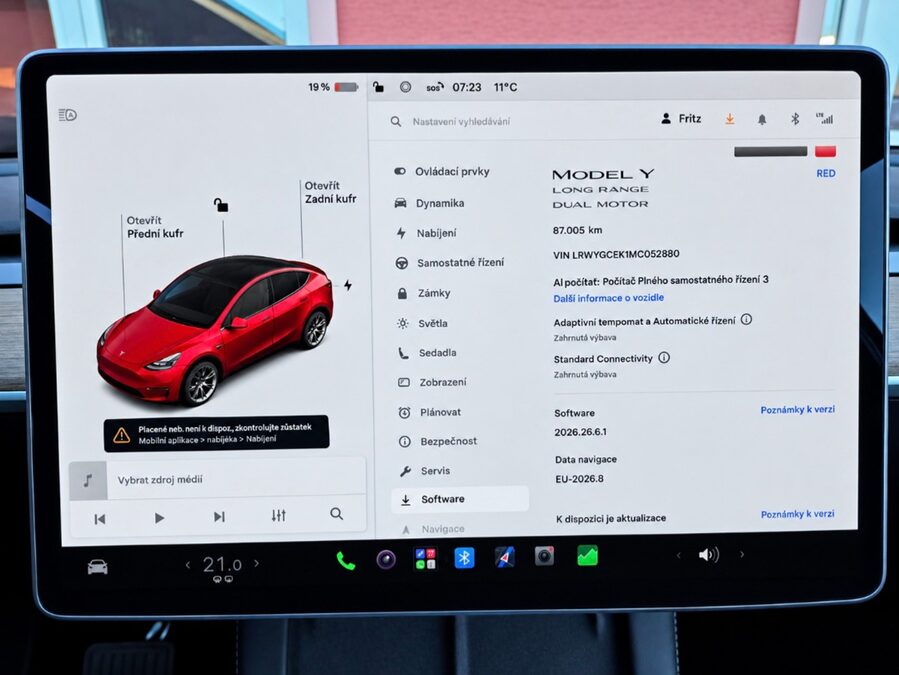The width and height of the screenshot is (899, 675).
Task: Open the navigation arrow app in dock
Action: click(505, 557)
